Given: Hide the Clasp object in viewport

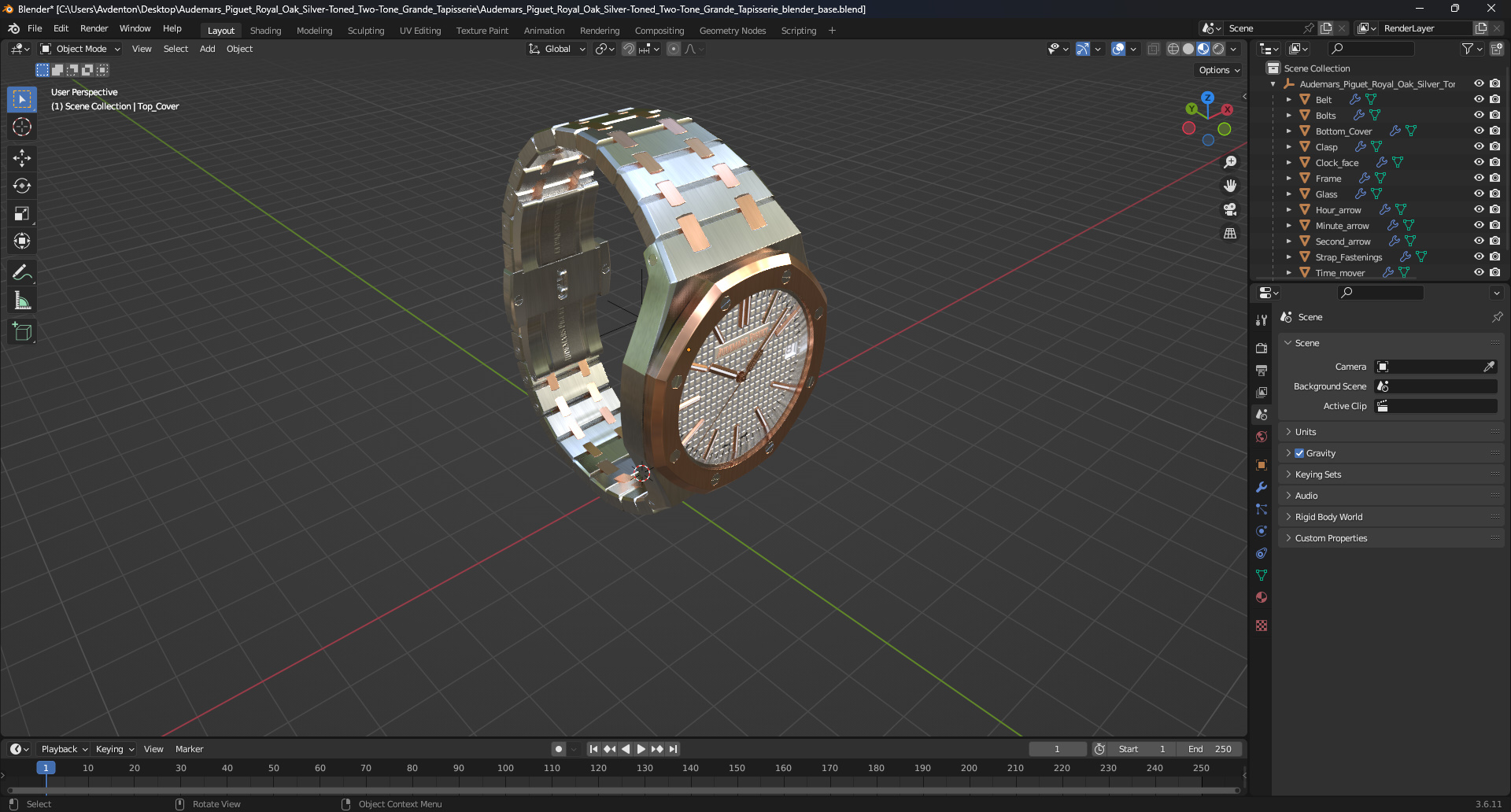Looking at the screenshot, I should pos(1479,146).
